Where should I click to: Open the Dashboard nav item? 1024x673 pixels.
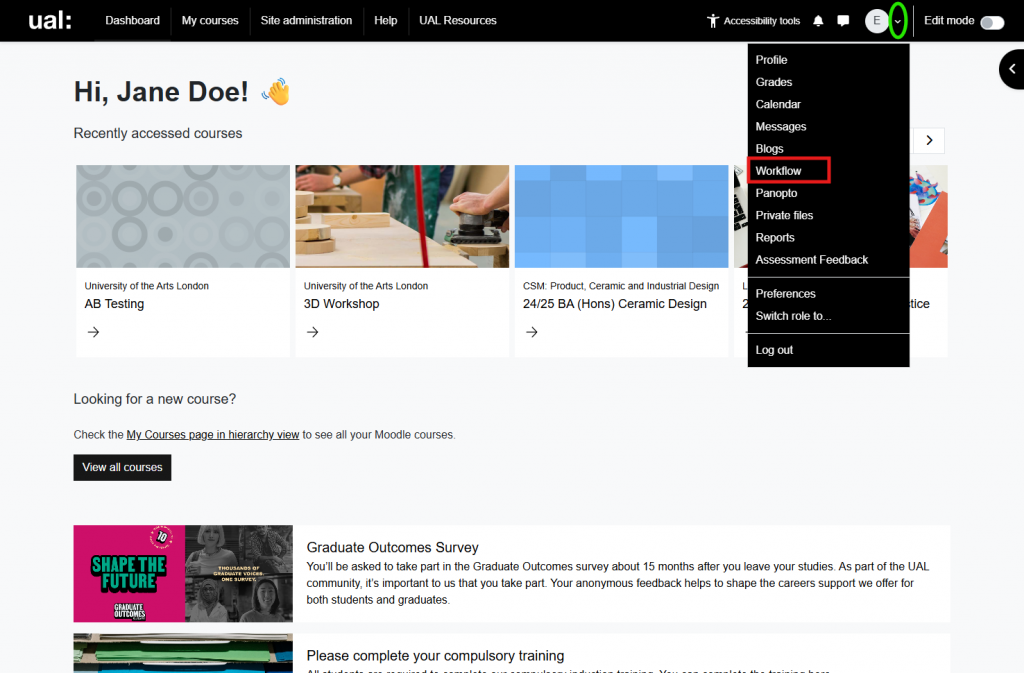[x=133, y=20]
